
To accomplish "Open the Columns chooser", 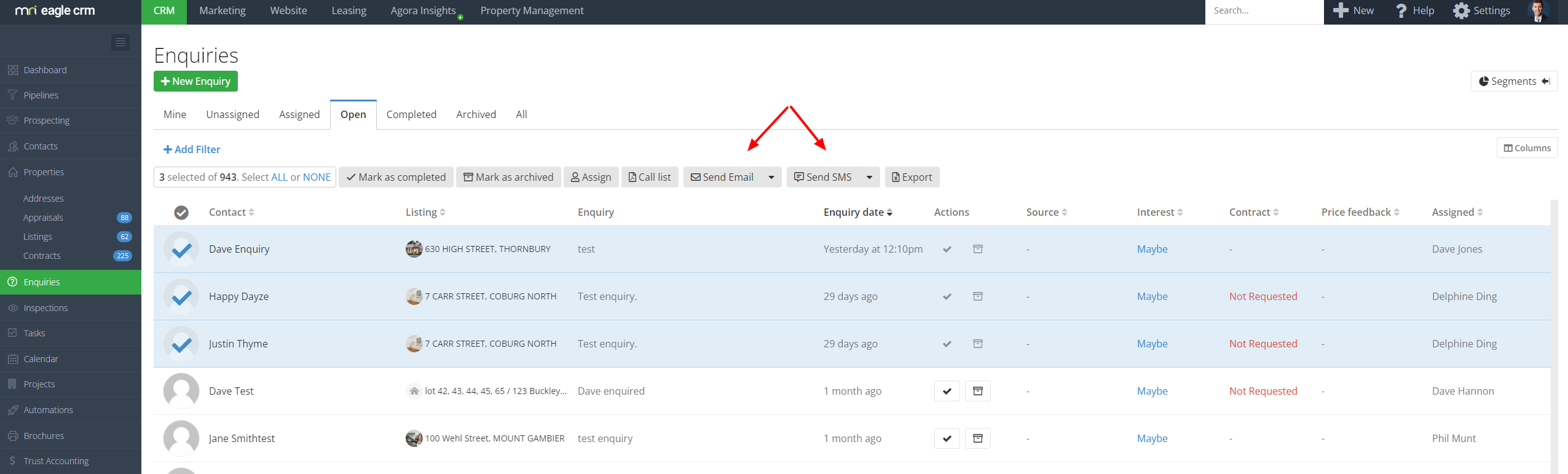I will pos(1527,148).
